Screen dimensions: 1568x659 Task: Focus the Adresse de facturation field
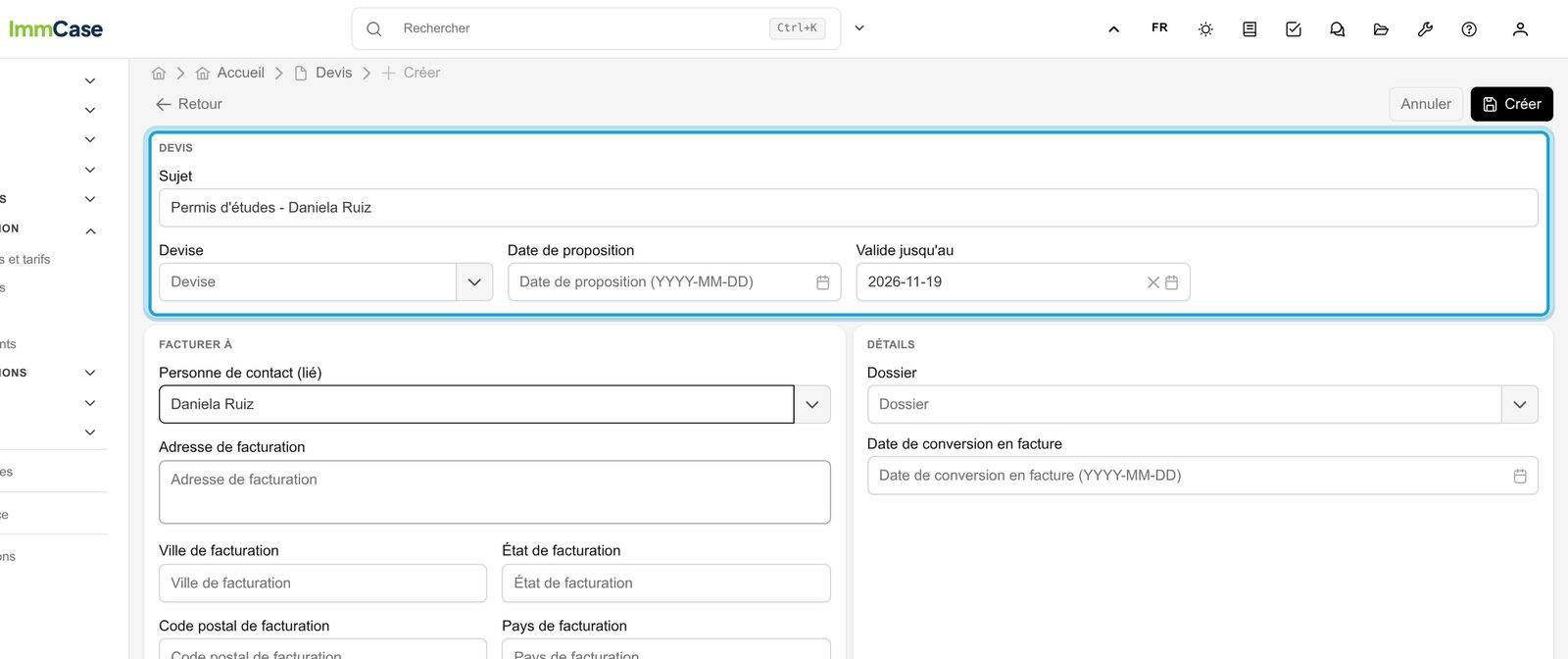(x=495, y=492)
